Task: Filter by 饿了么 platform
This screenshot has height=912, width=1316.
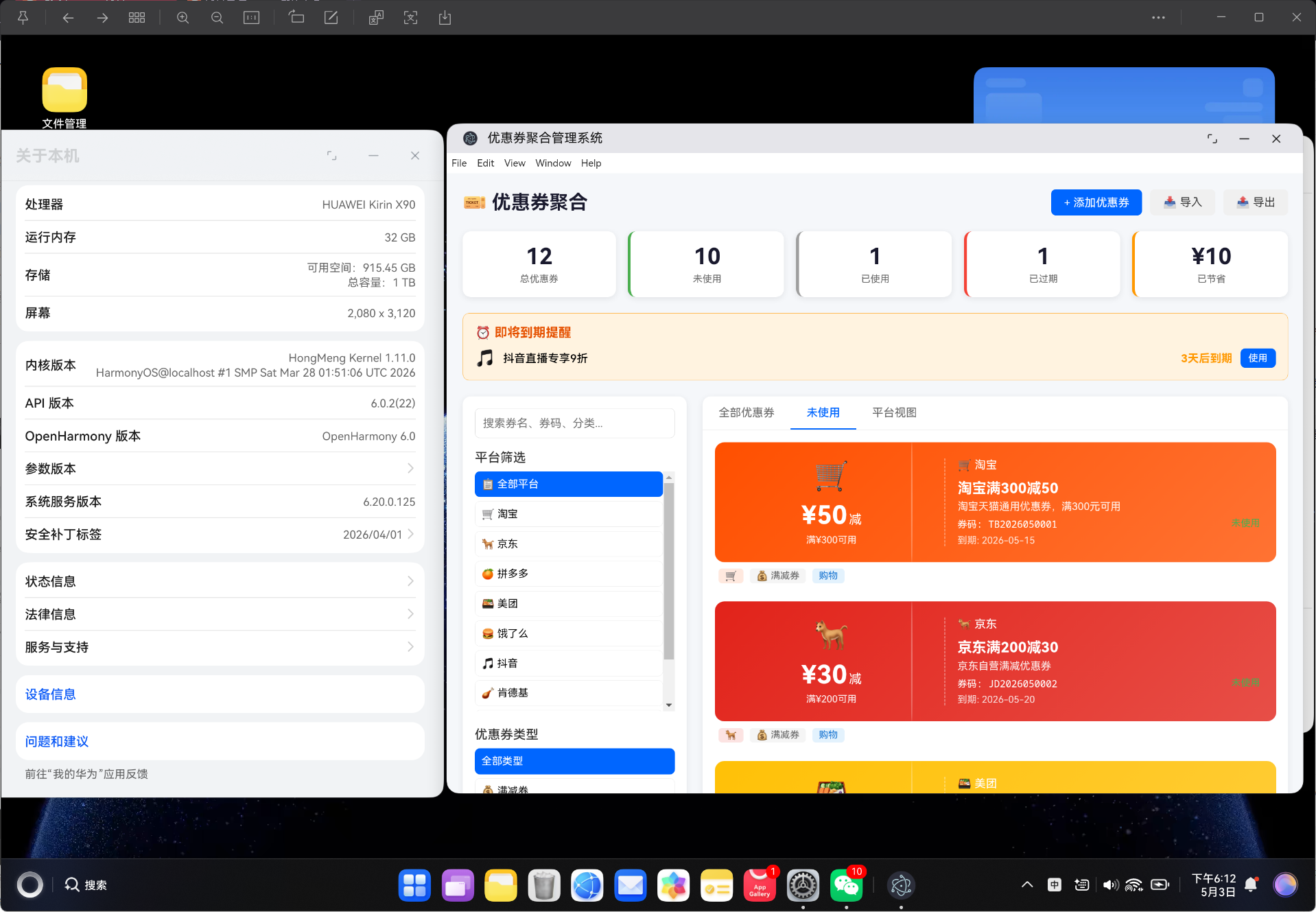Action: point(568,633)
